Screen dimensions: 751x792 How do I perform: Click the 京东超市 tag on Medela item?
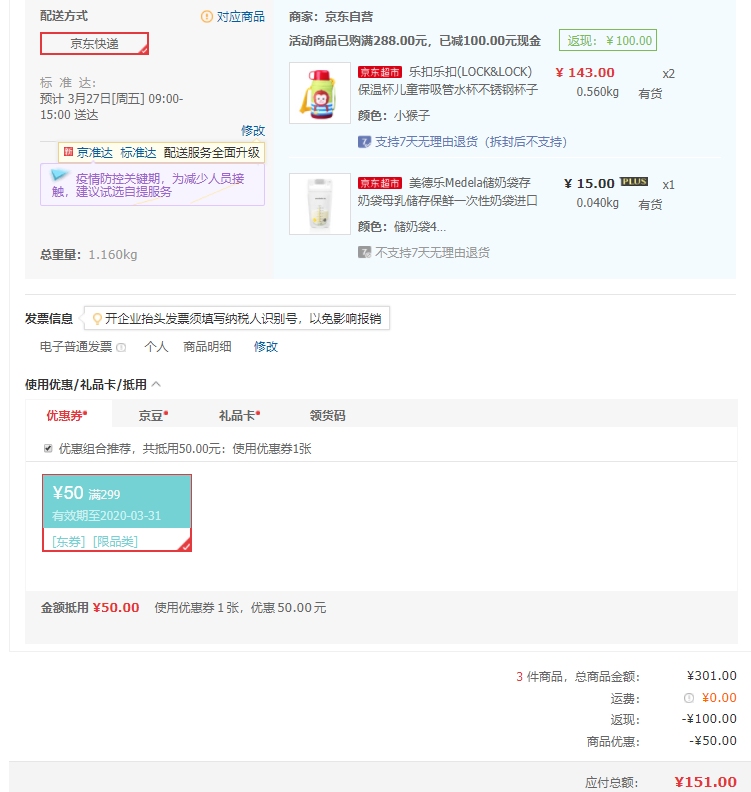click(380, 183)
